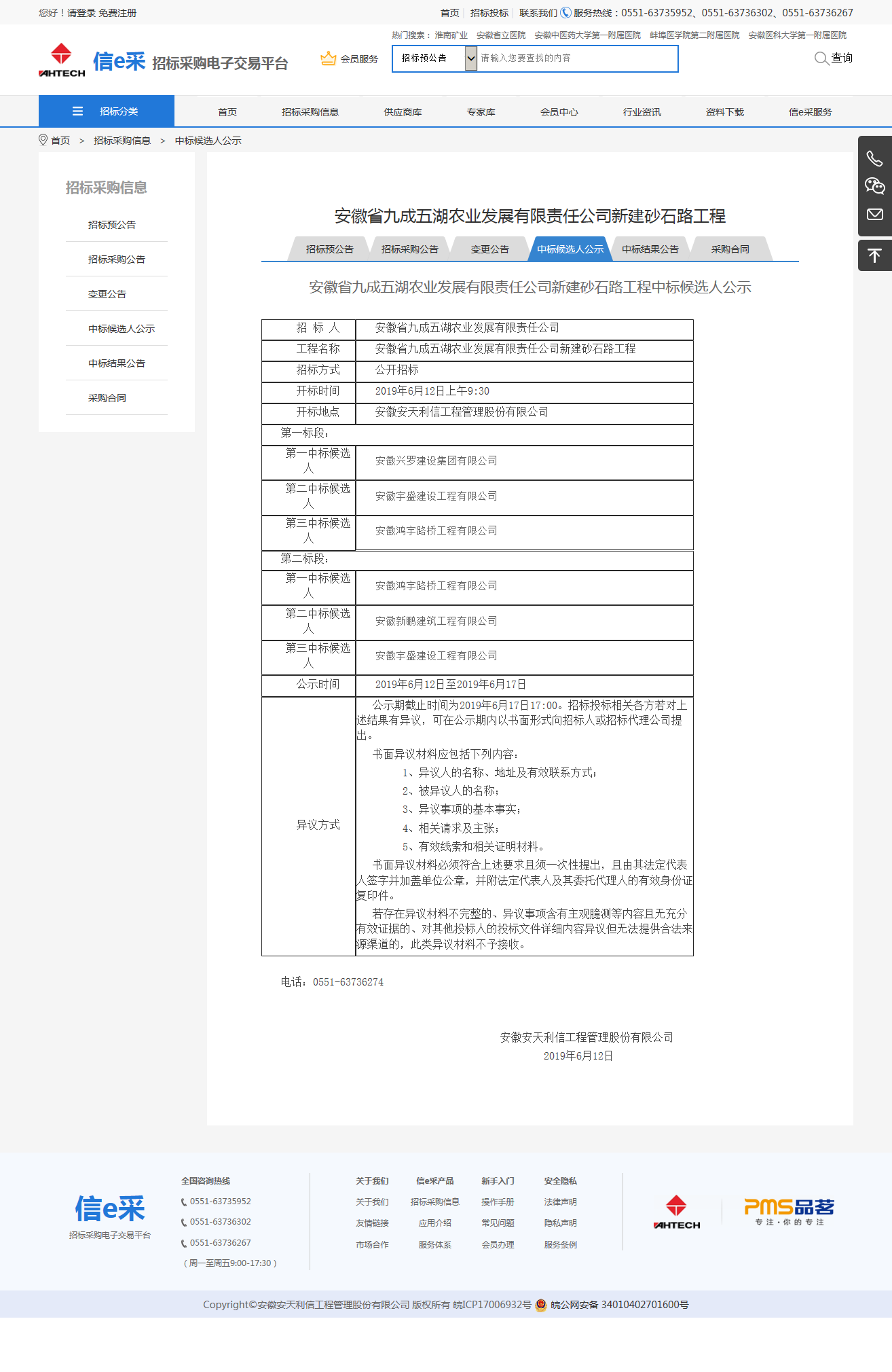Image resolution: width=892 pixels, height=1372 pixels.
Task: Open 友情链接 link in footer
Action: pos(372,1223)
